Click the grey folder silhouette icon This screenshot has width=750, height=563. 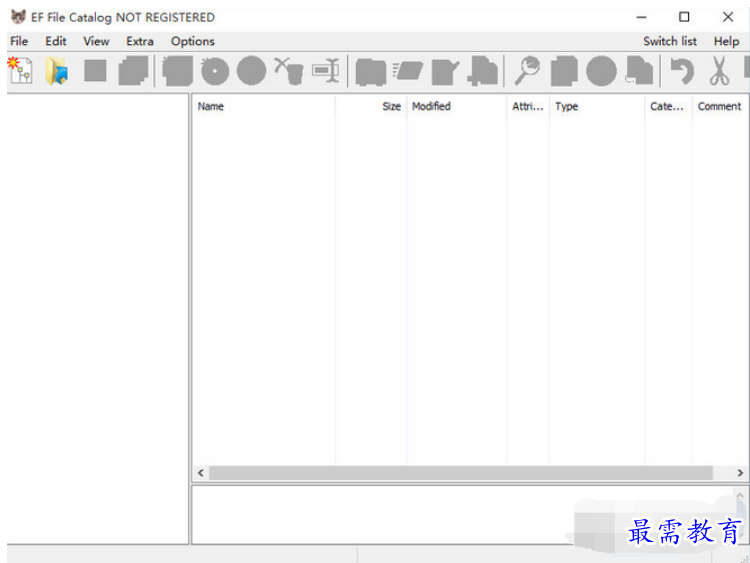click(371, 72)
